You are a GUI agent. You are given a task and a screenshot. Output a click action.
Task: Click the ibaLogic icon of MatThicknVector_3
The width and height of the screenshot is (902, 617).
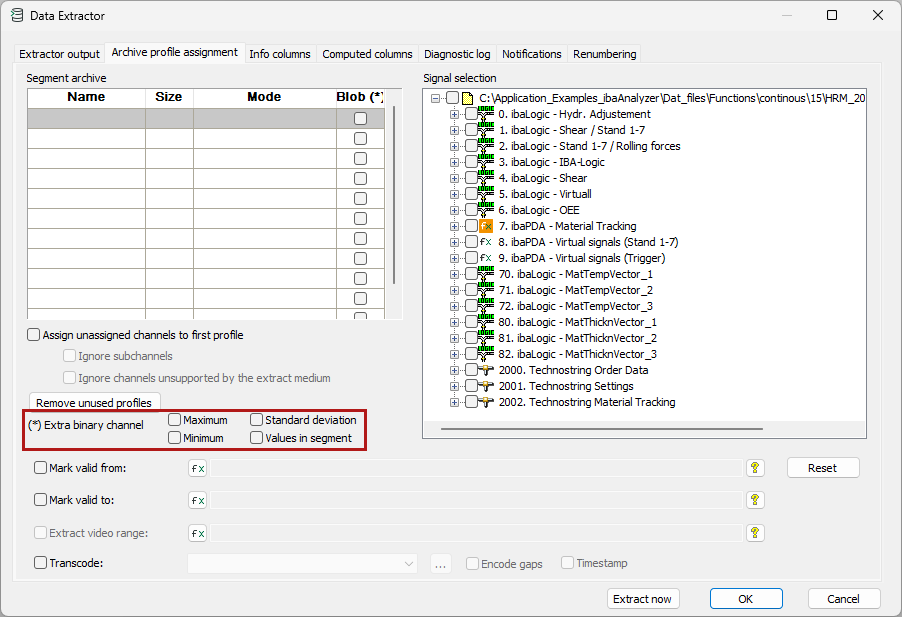(x=486, y=354)
